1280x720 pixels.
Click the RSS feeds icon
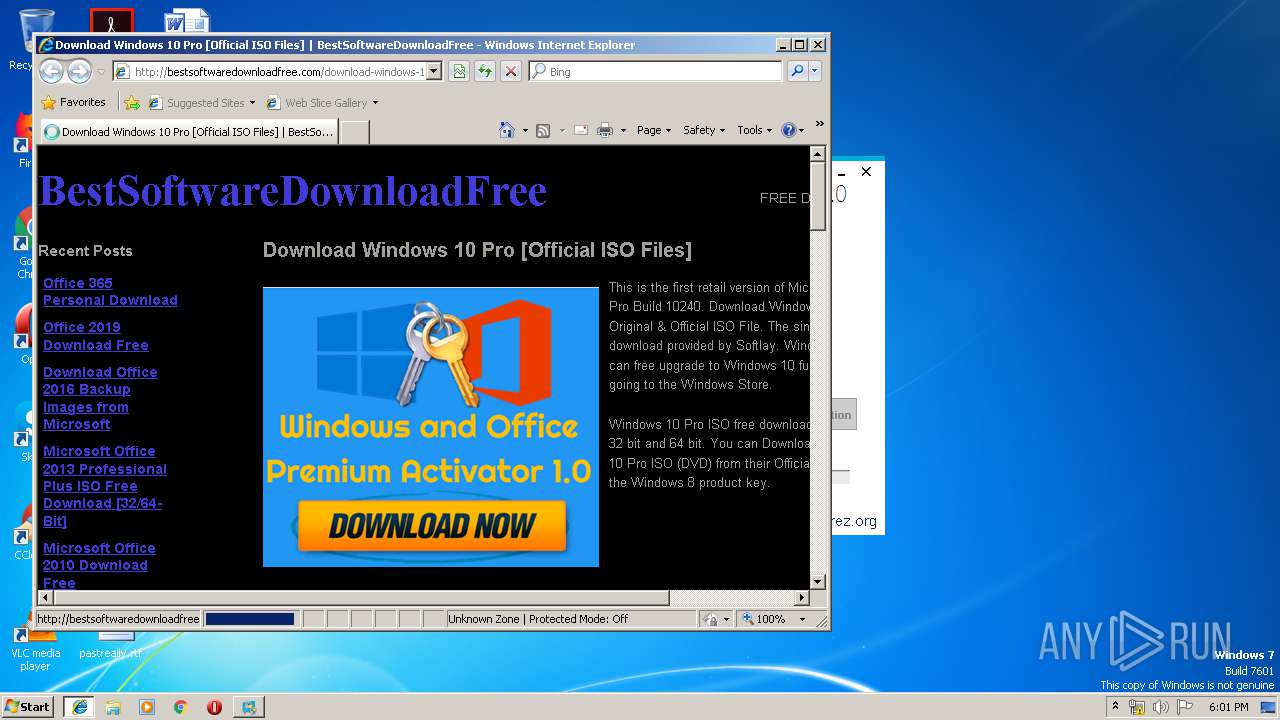pos(543,130)
